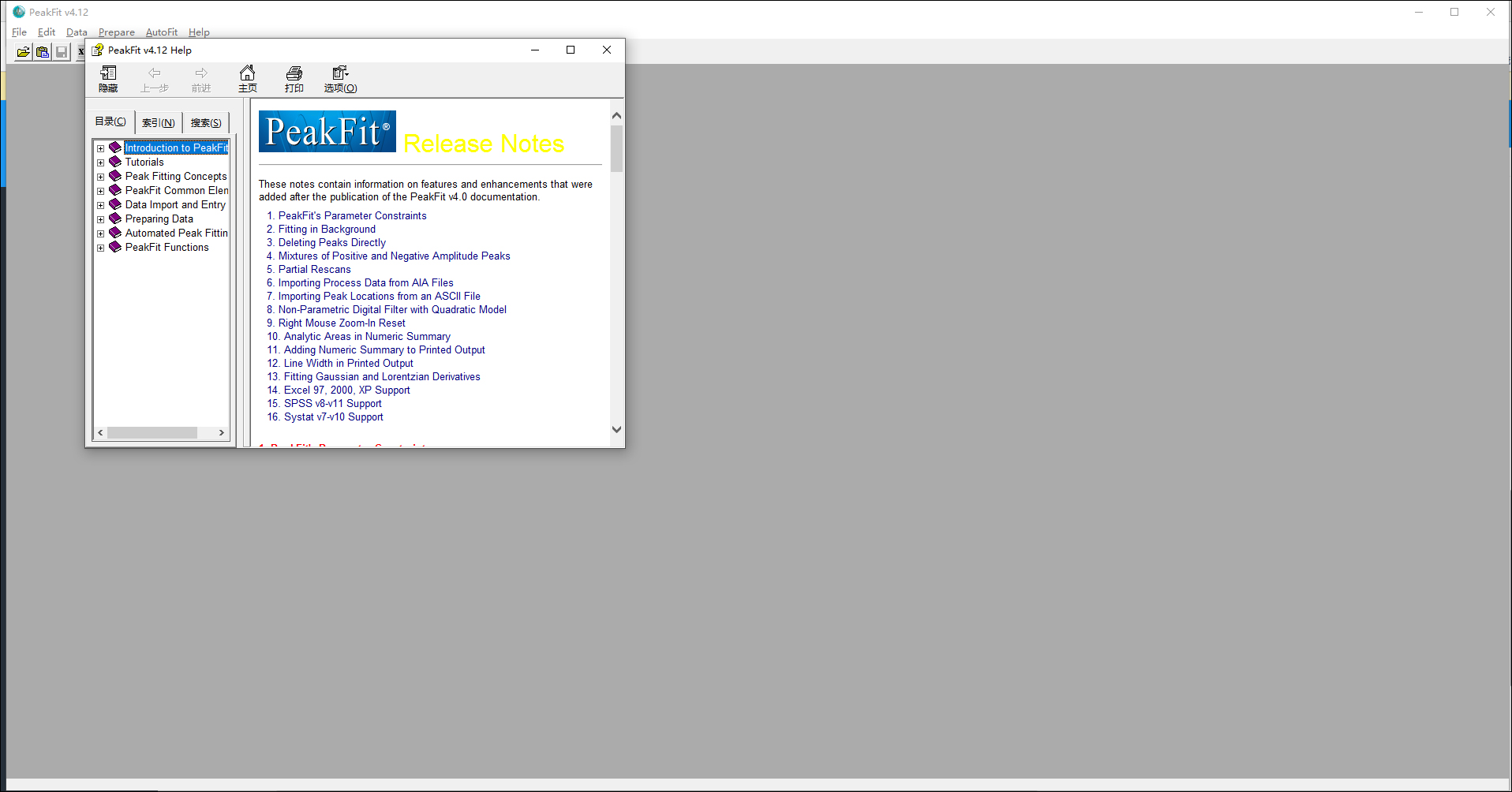Open the File menu

(x=19, y=32)
